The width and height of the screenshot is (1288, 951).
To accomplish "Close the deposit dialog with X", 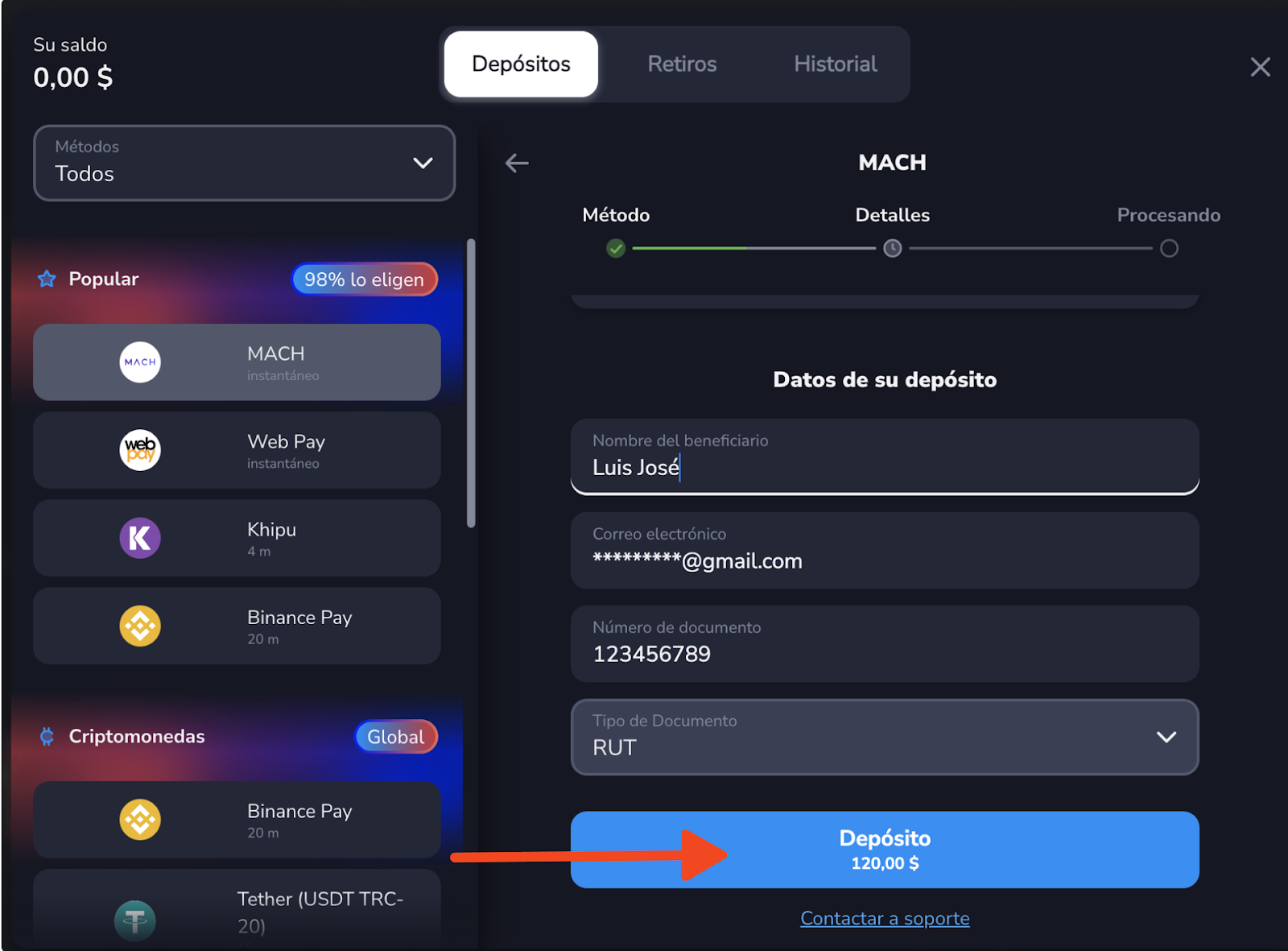I will pos(1260,67).
